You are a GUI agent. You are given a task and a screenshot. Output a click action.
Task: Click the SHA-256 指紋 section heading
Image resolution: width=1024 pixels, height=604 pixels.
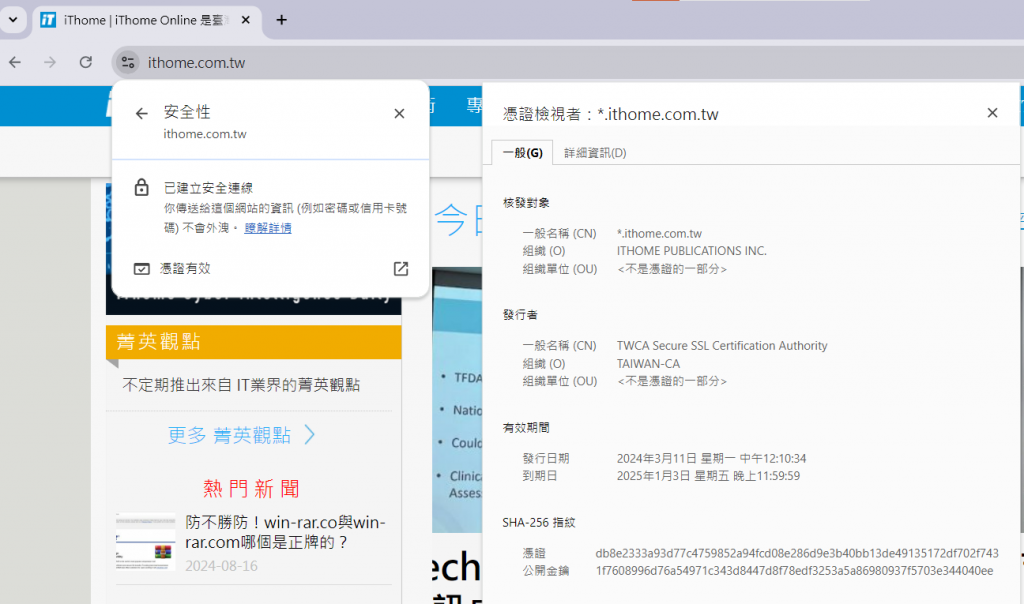click(x=539, y=522)
